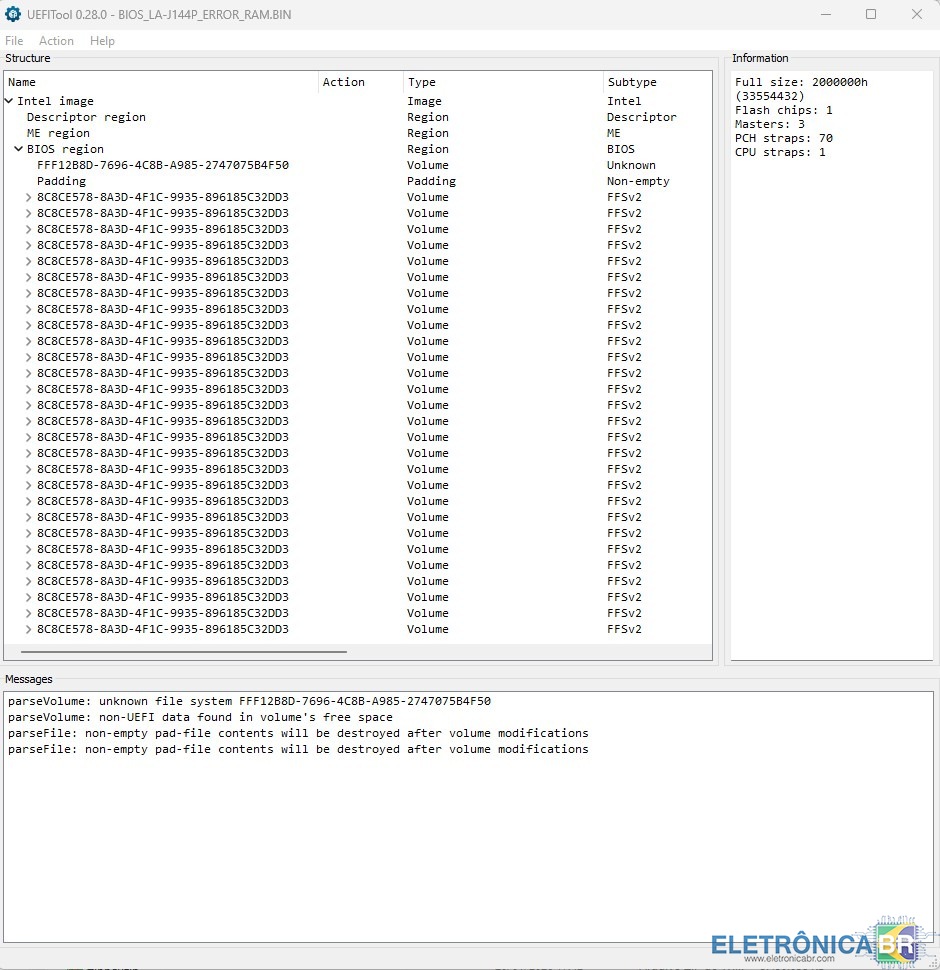940x970 pixels.
Task: Select the Descriptor region row
Action: click(x=86, y=117)
